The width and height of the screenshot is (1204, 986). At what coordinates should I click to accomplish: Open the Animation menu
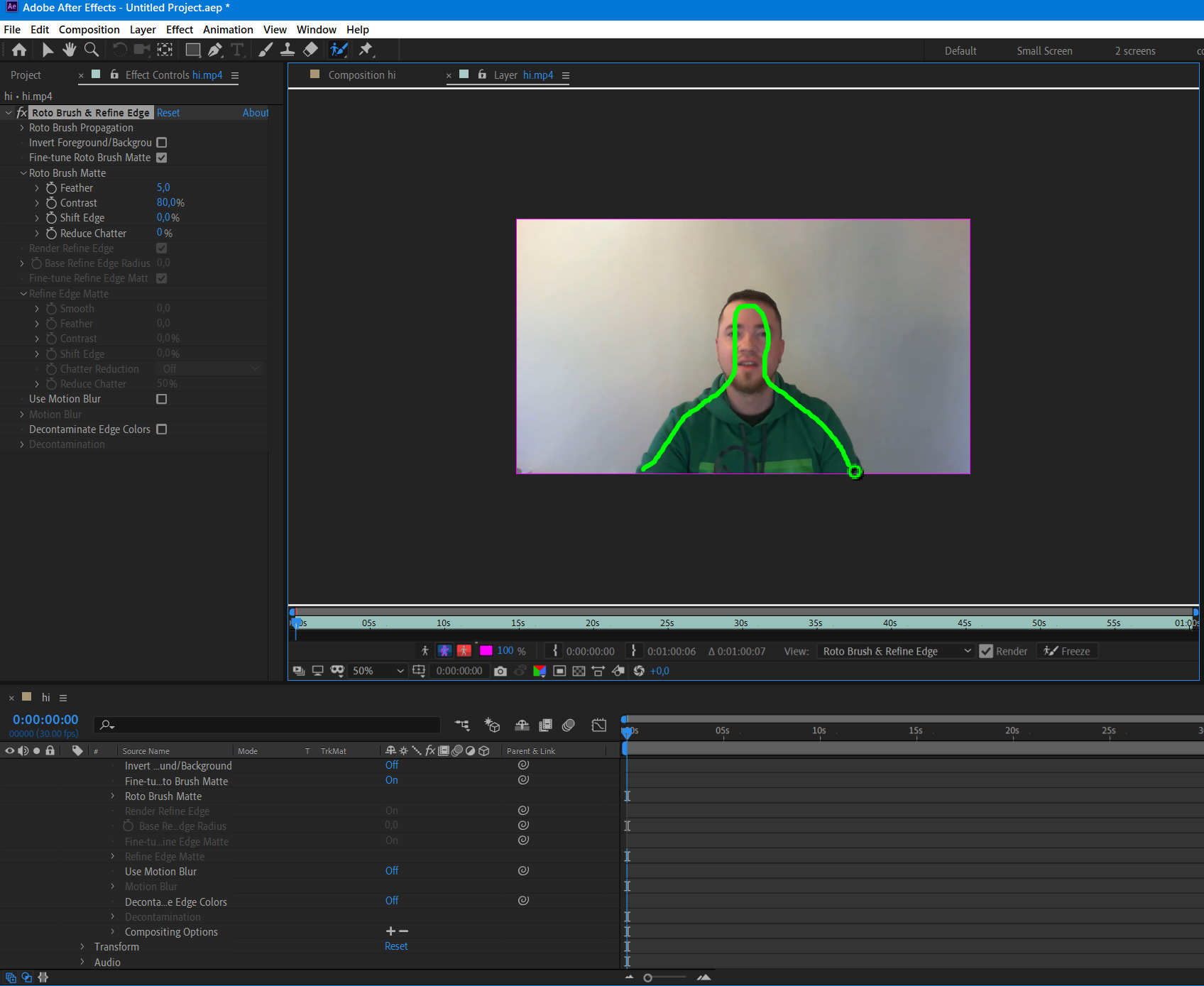click(x=228, y=30)
